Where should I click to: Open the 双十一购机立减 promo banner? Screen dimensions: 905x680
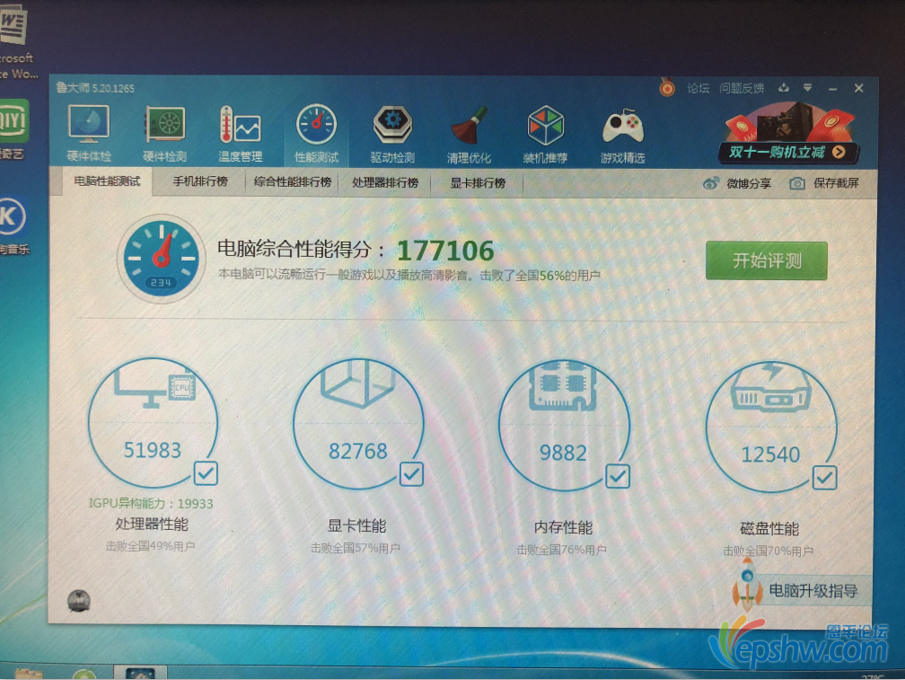790,134
